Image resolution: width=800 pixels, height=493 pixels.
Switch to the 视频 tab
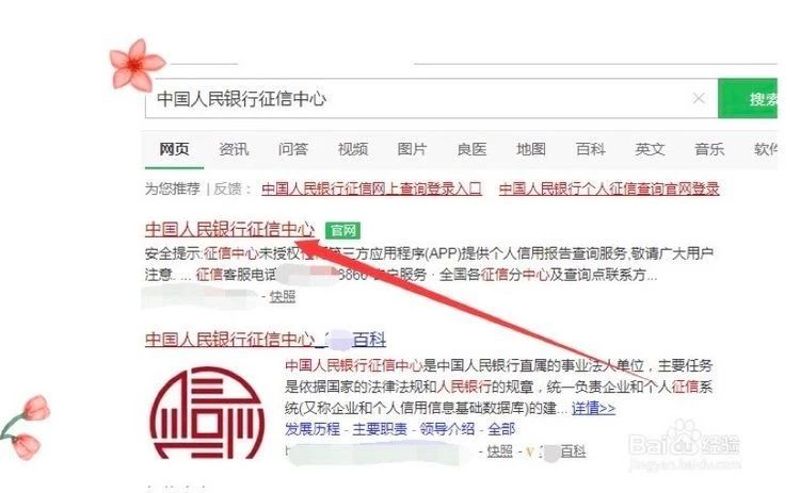pos(353,150)
